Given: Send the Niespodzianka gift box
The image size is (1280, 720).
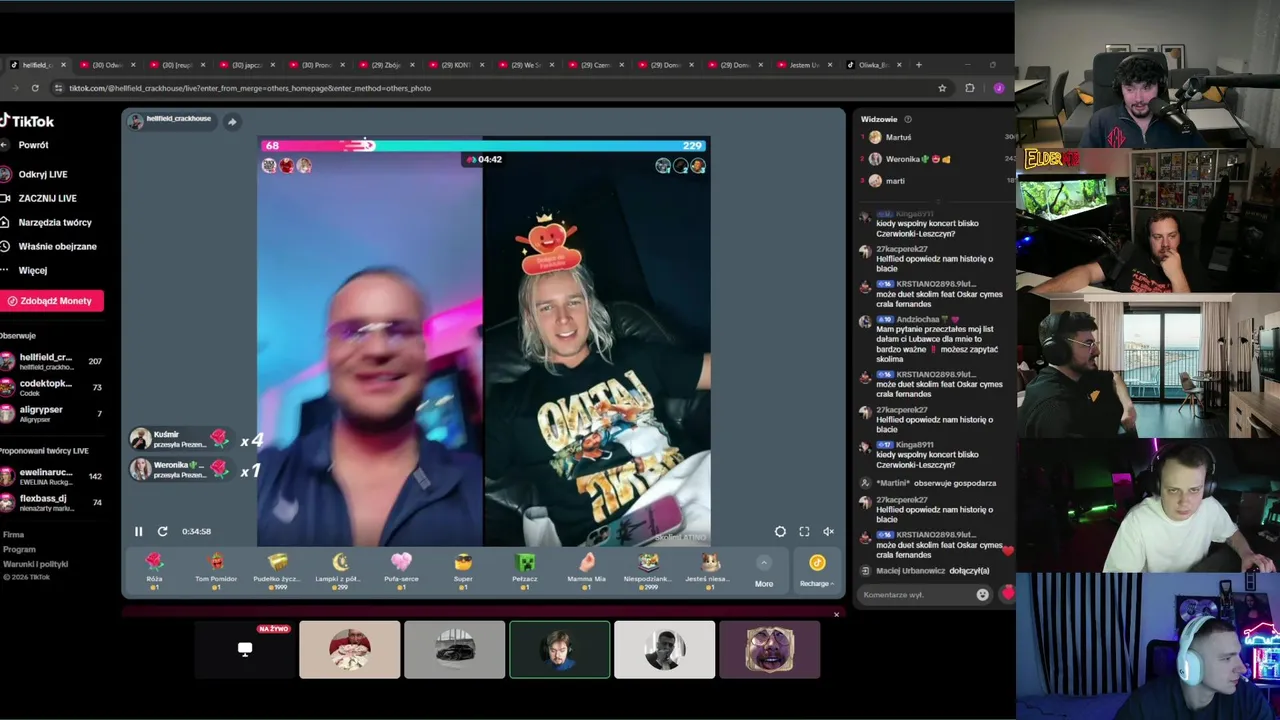Looking at the screenshot, I should (648, 570).
